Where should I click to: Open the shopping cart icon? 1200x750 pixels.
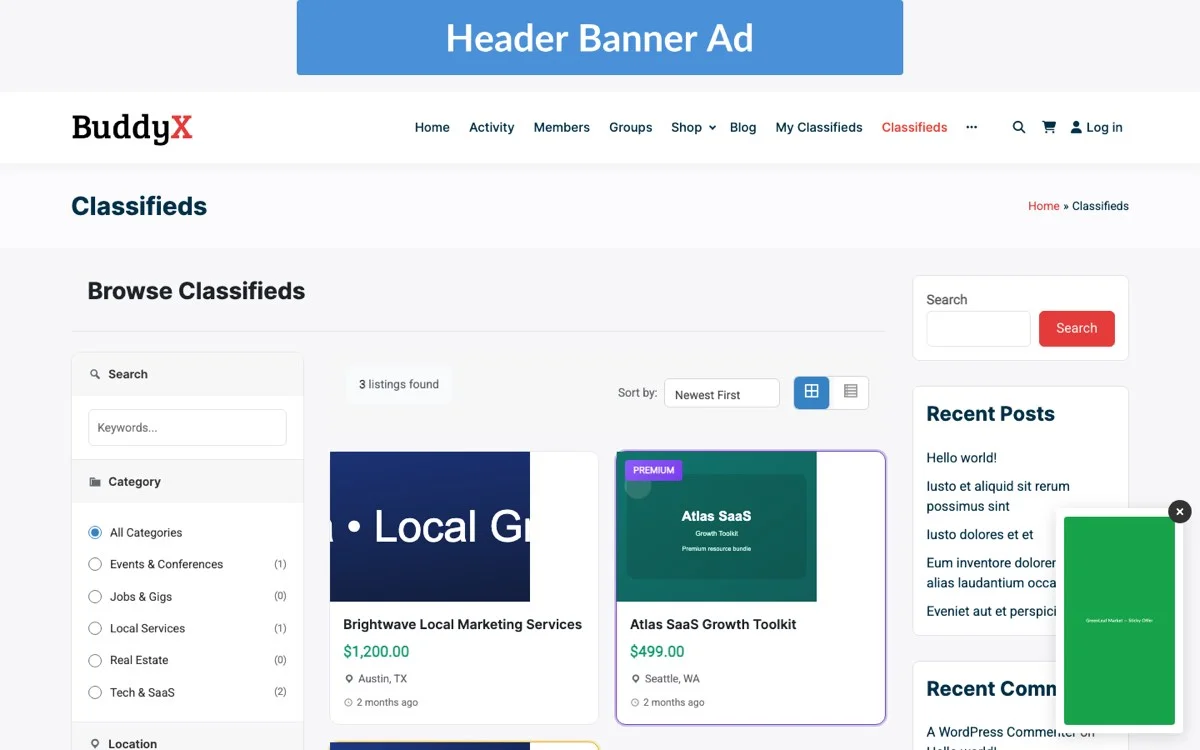click(1048, 127)
